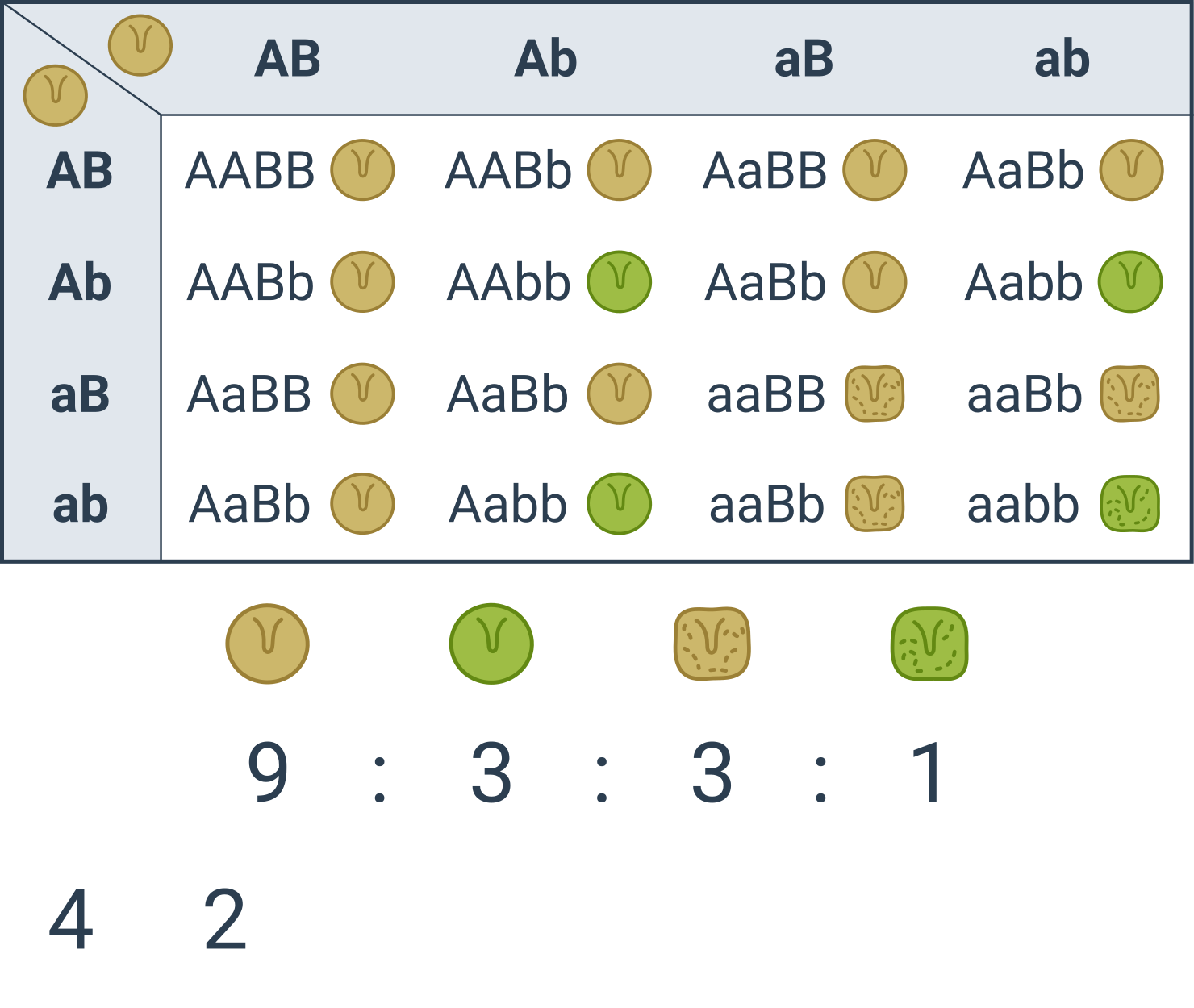Click the number 4 at bottom left
This screenshot has height=1008, width=1194.
[71, 919]
